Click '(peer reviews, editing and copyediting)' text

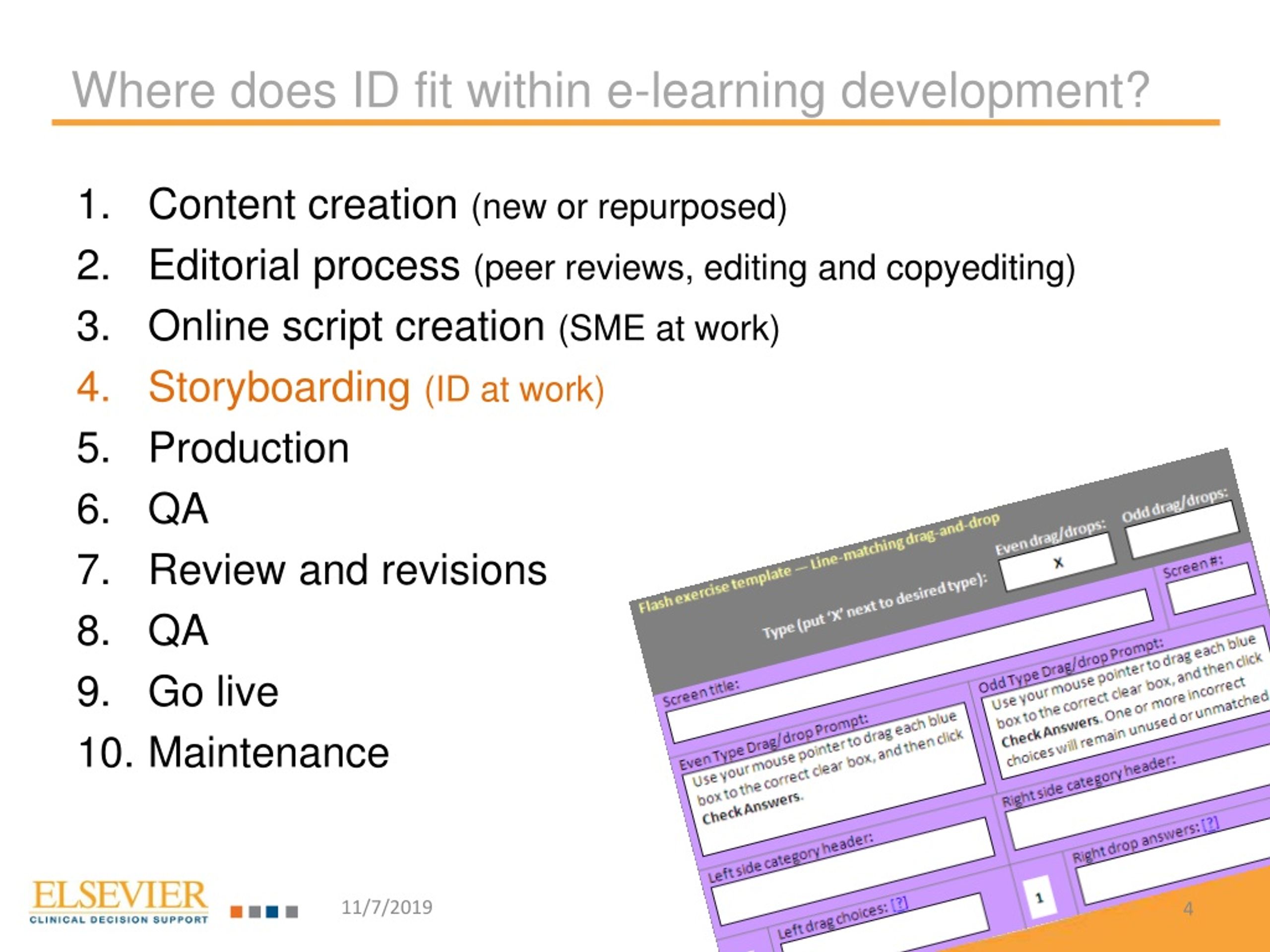(774, 269)
